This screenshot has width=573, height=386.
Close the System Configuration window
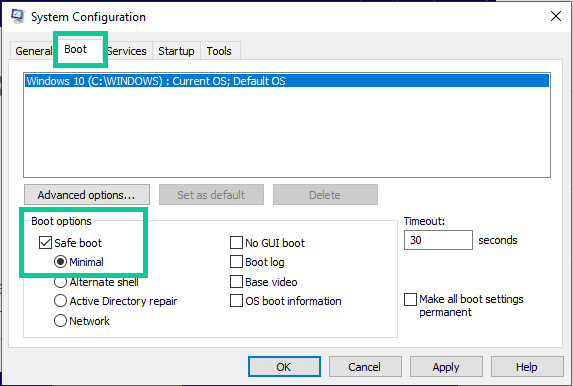point(556,16)
